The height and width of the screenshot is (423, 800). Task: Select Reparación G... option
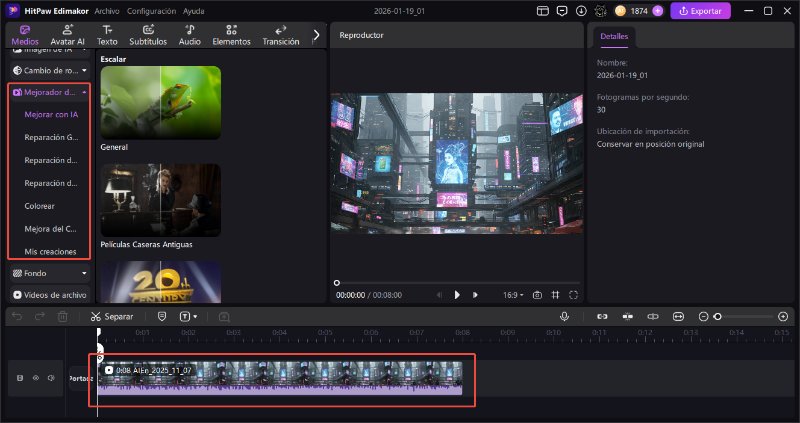point(51,137)
